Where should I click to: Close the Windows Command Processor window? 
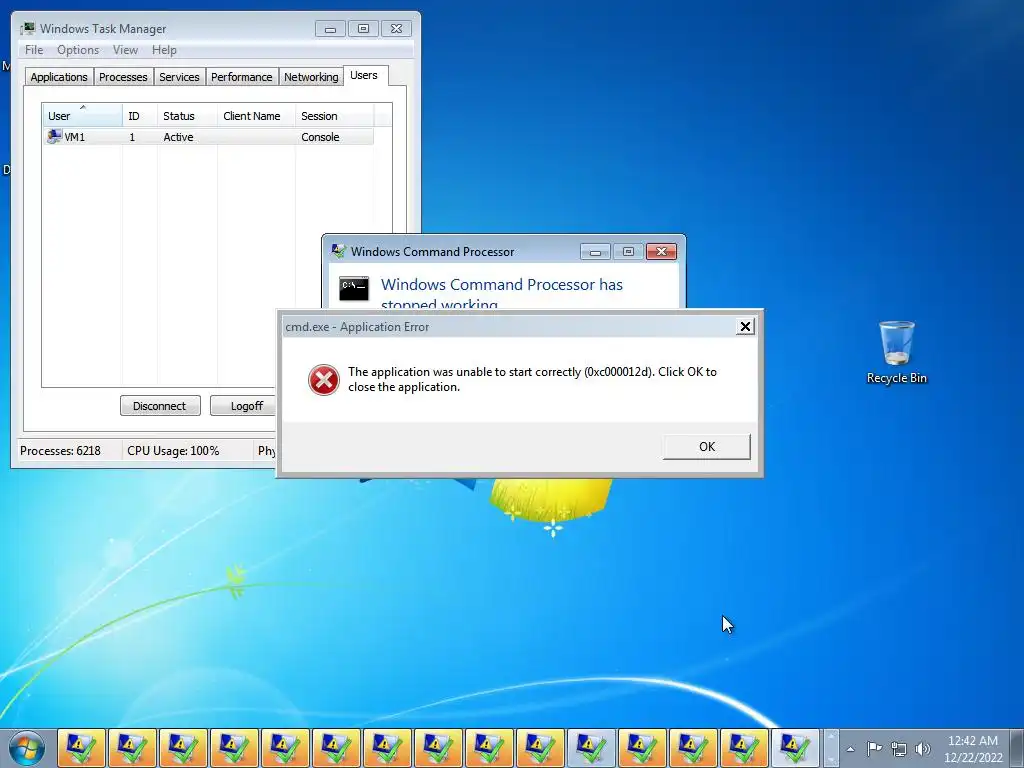point(661,251)
